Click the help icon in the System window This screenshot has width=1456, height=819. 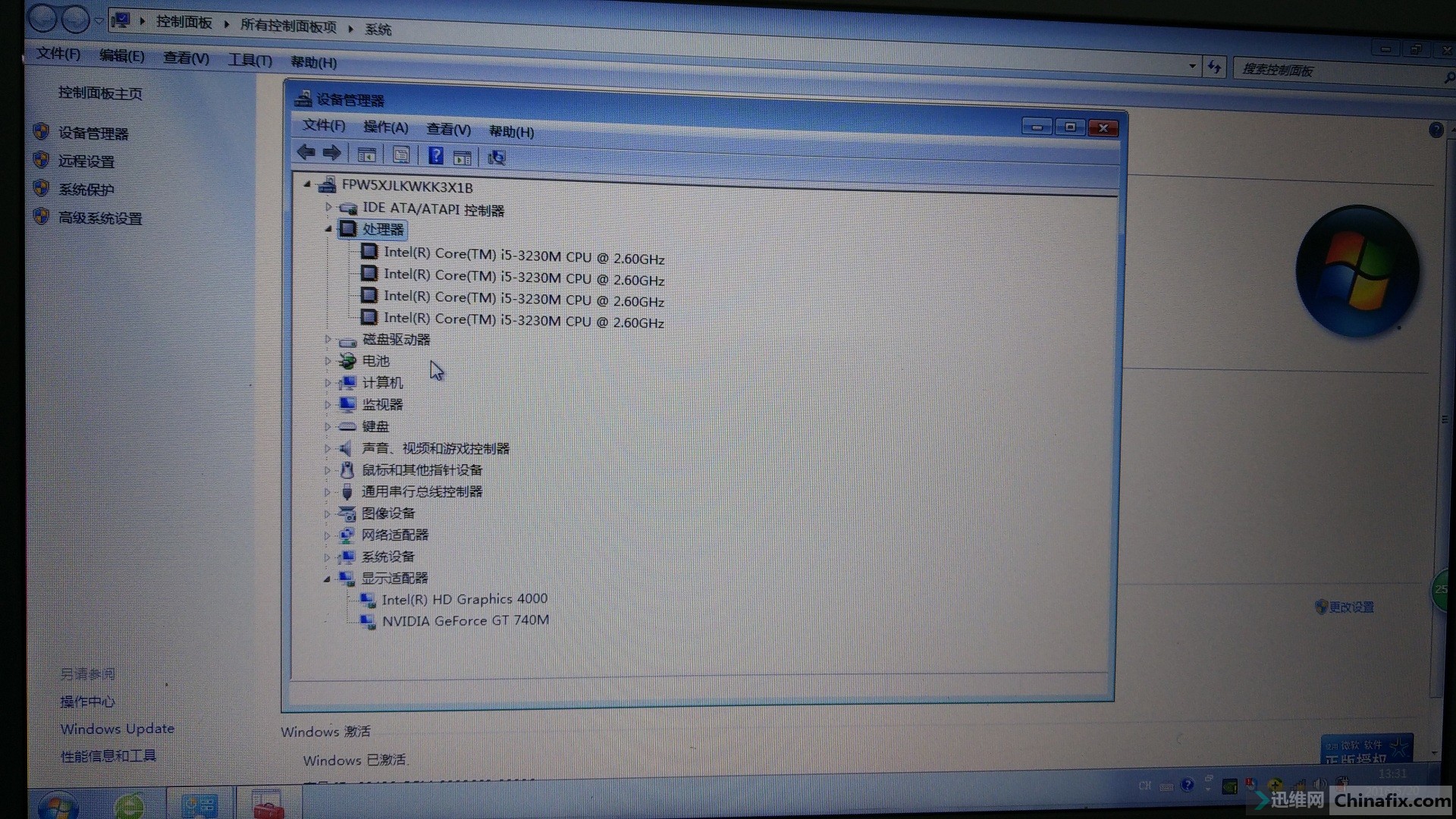click(1436, 130)
